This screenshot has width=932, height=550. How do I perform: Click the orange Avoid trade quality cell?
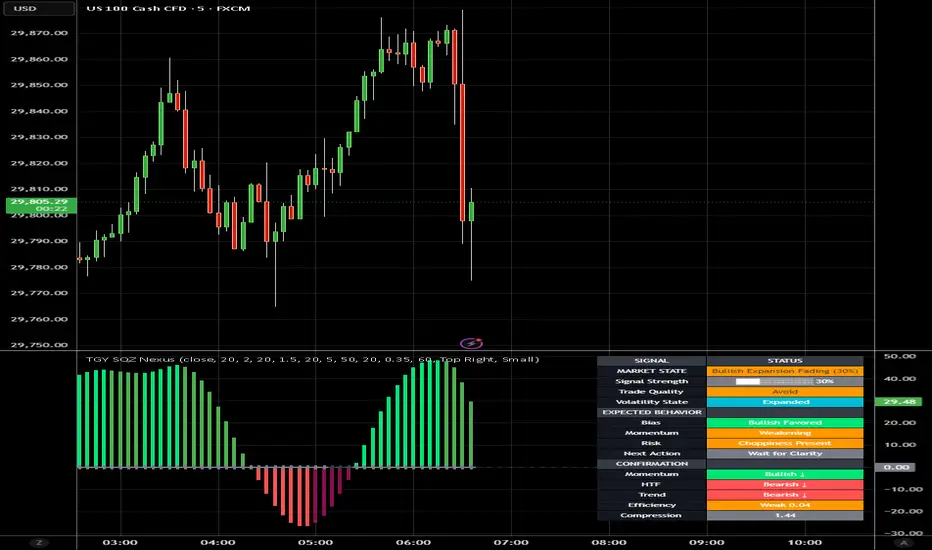[x=785, y=391]
